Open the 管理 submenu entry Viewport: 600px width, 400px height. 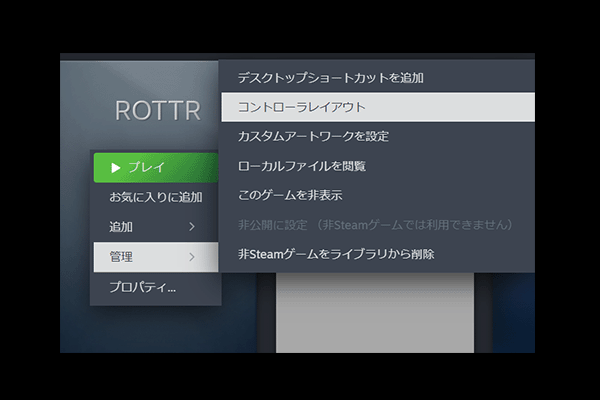click(x=156, y=257)
